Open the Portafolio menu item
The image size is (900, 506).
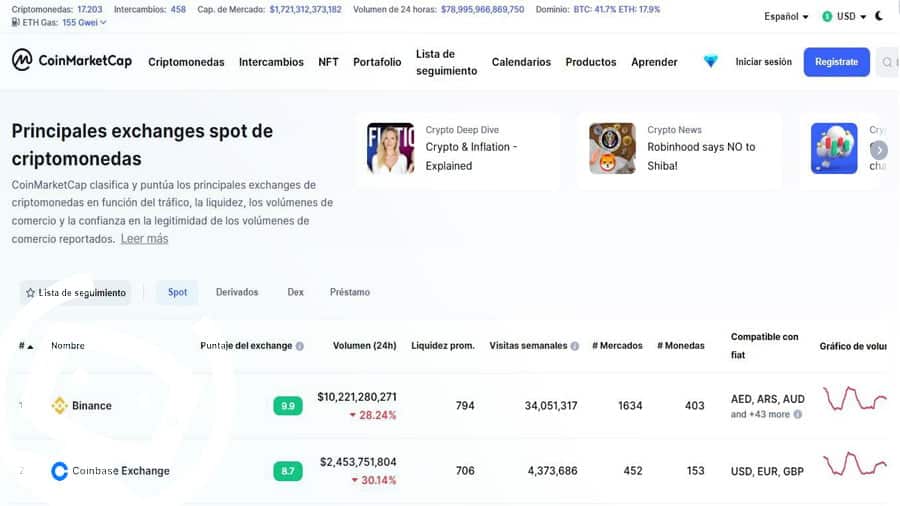[x=377, y=62]
